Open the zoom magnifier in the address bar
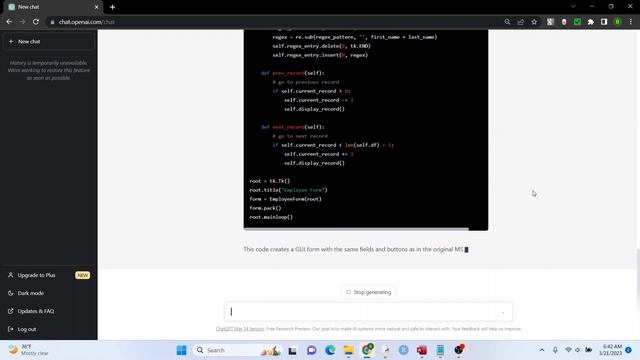 click(507, 22)
